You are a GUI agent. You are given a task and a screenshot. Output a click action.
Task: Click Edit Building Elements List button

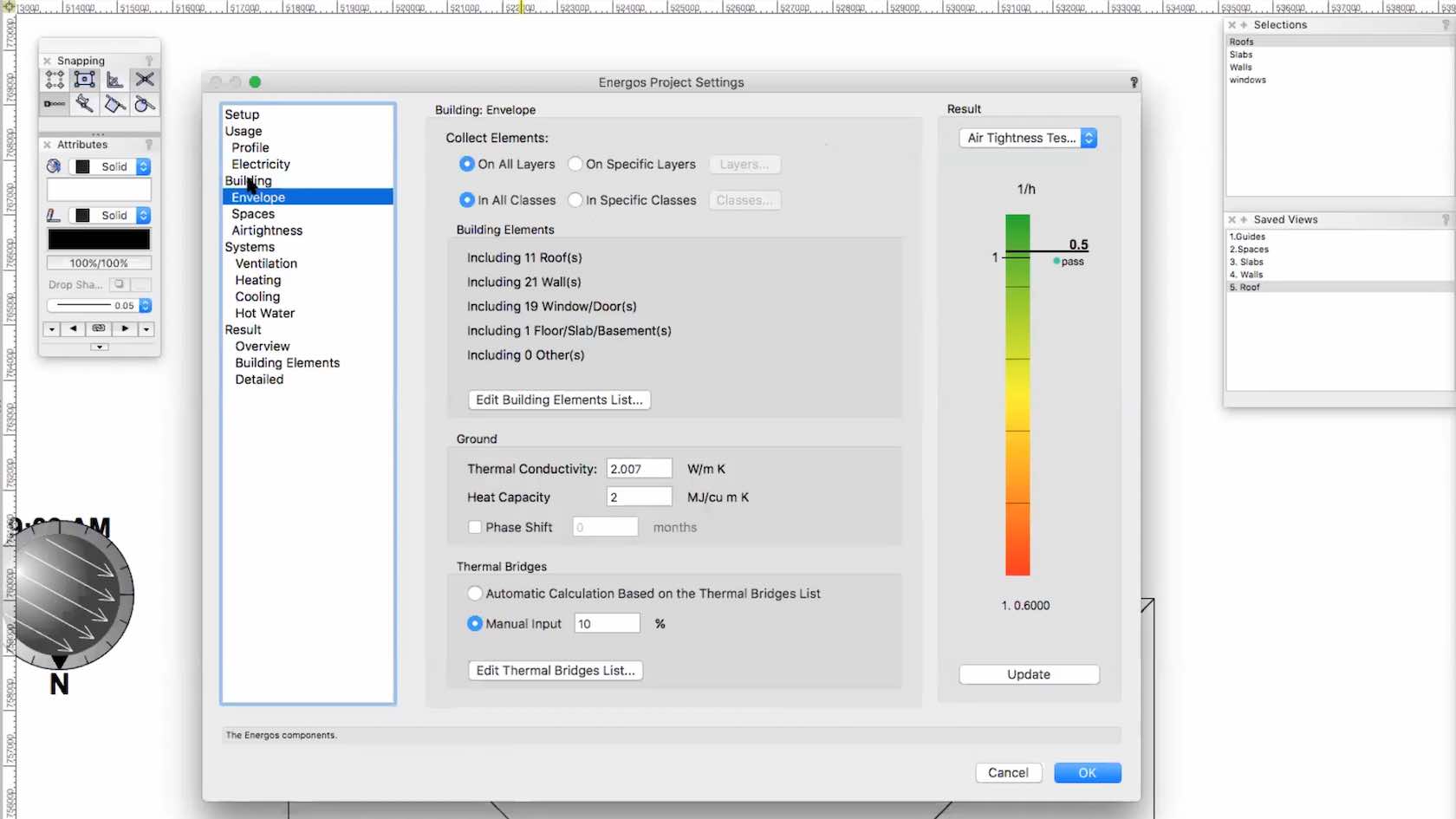pyautogui.click(x=559, y=400)
